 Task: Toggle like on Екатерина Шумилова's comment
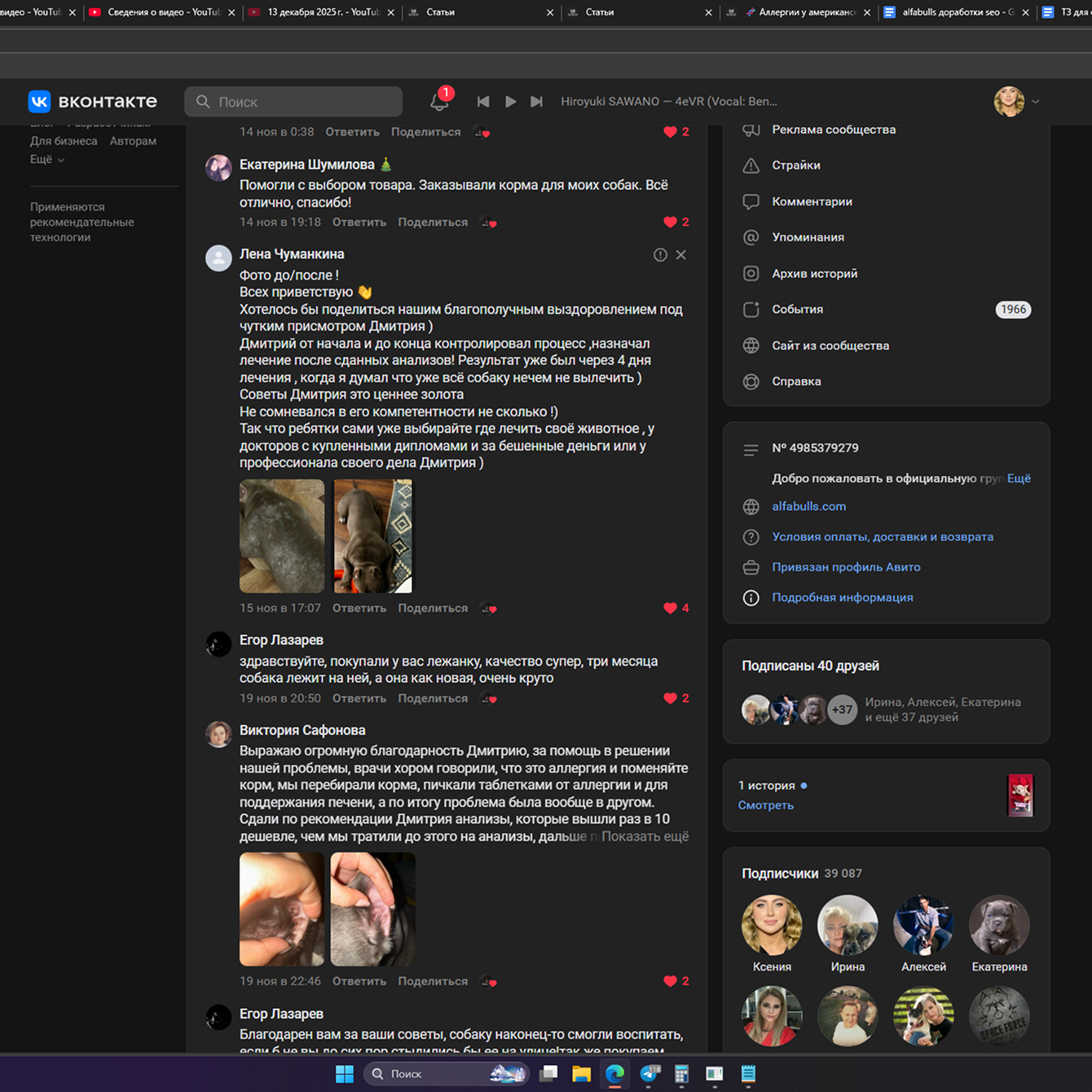tap(671, 222)
